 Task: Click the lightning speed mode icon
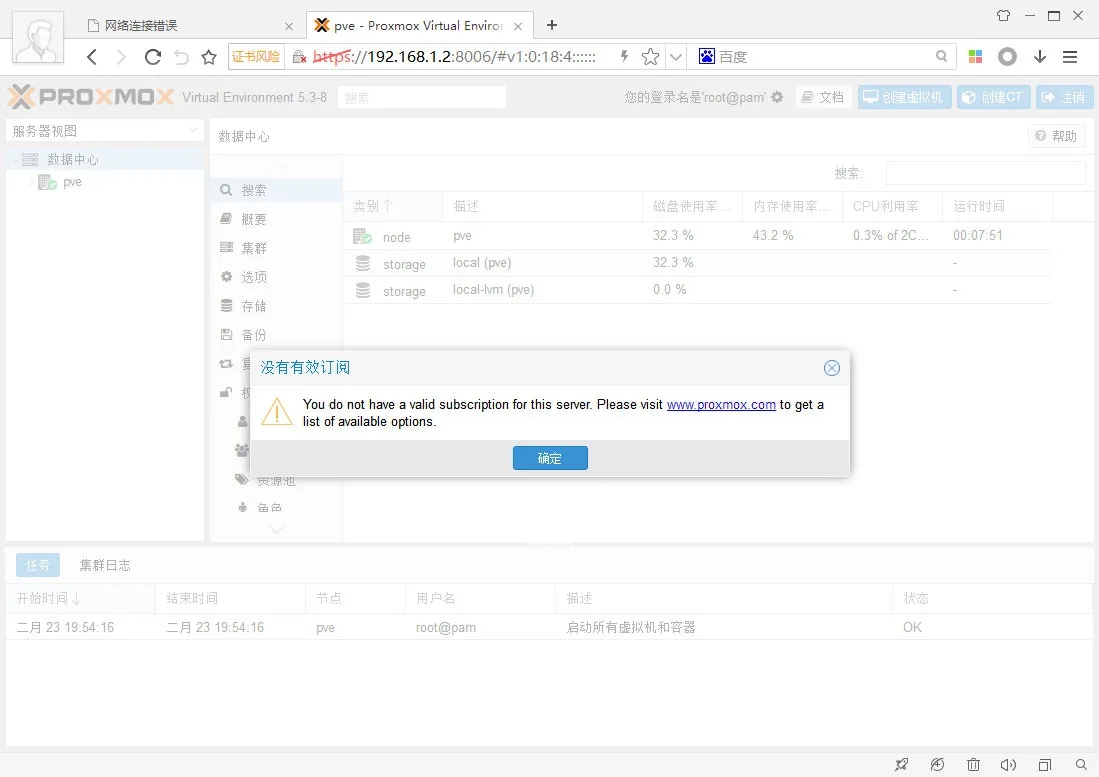[x=624, y=57]
